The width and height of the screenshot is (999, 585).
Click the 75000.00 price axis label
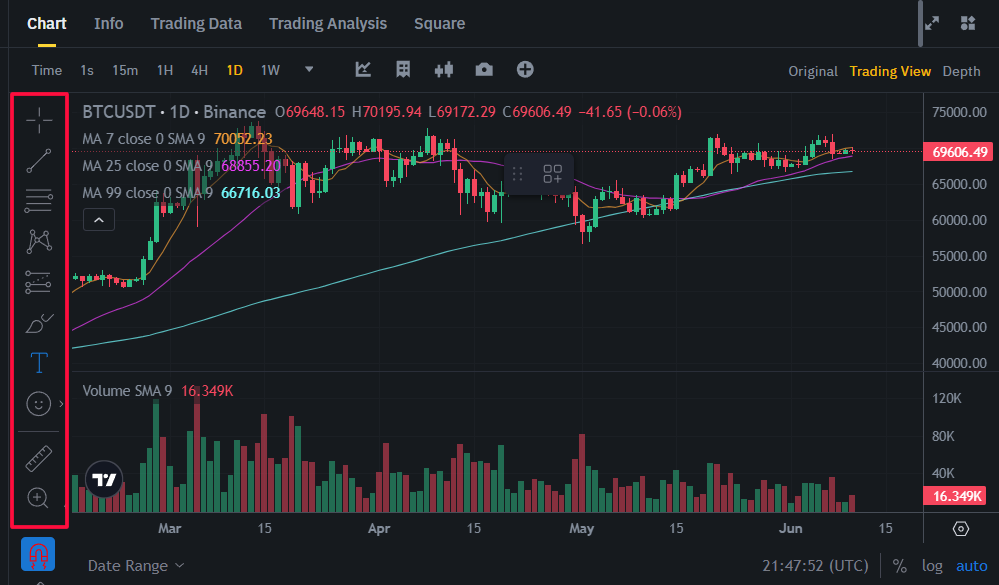pos(959,112)
